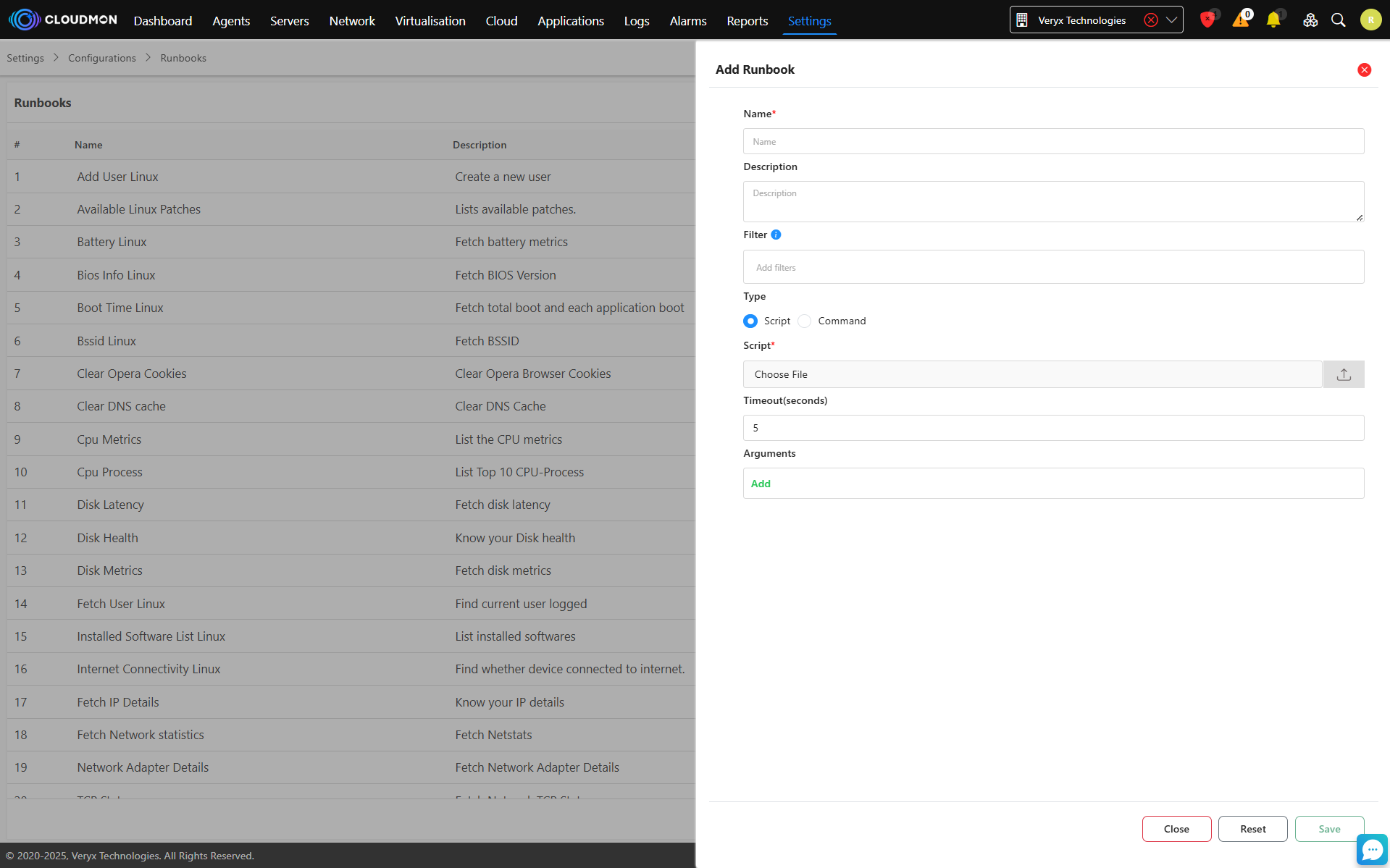Screen dimensions: 1390x868
Task: Open the orange warning triangle alerts
Action: [1241, 20]
